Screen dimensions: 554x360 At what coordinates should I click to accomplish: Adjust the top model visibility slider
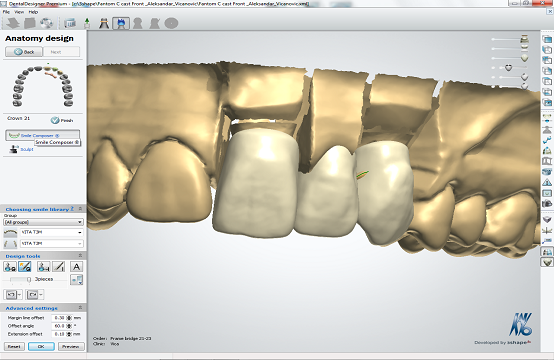pos(524,39)
